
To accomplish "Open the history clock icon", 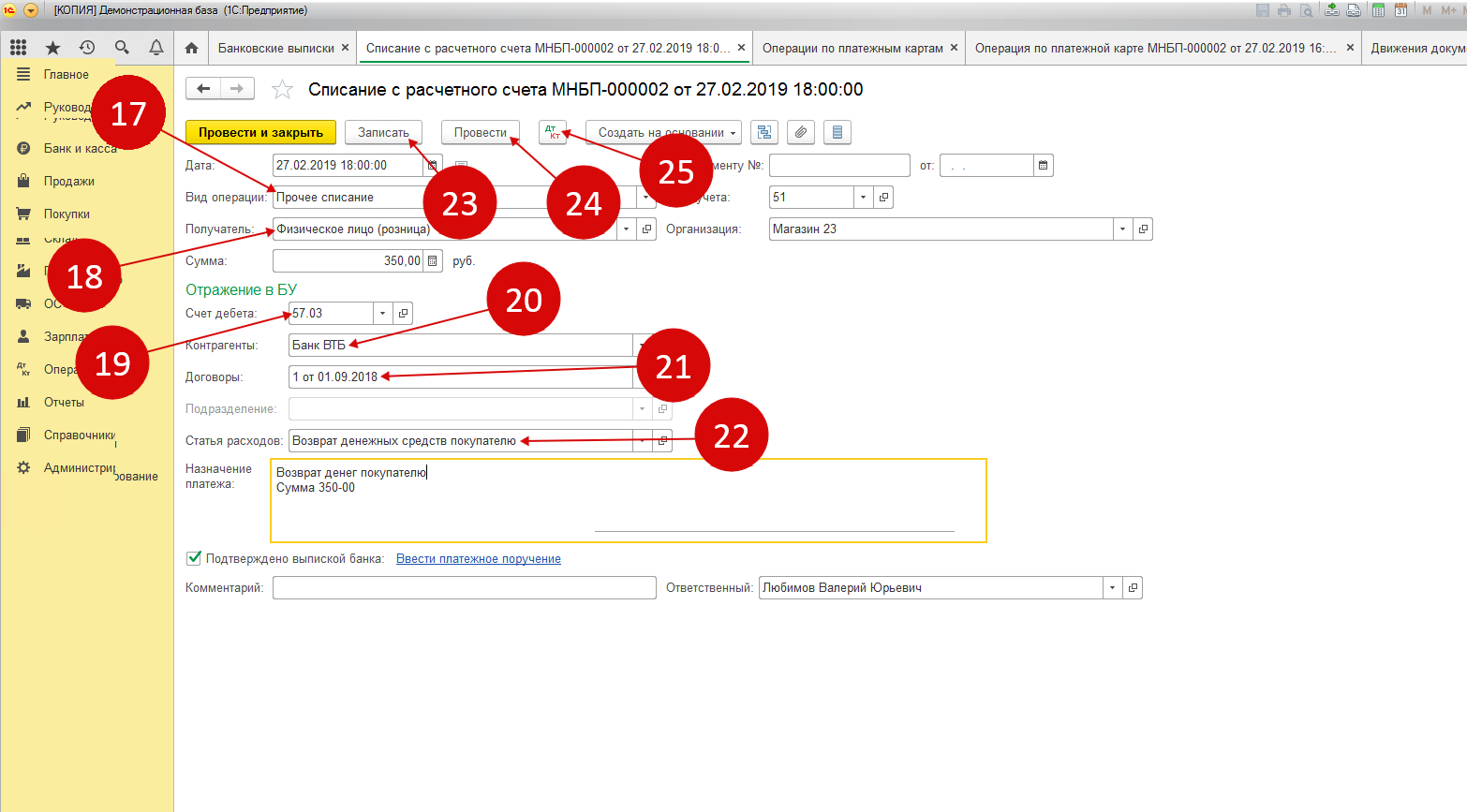I will pos(87,47).
